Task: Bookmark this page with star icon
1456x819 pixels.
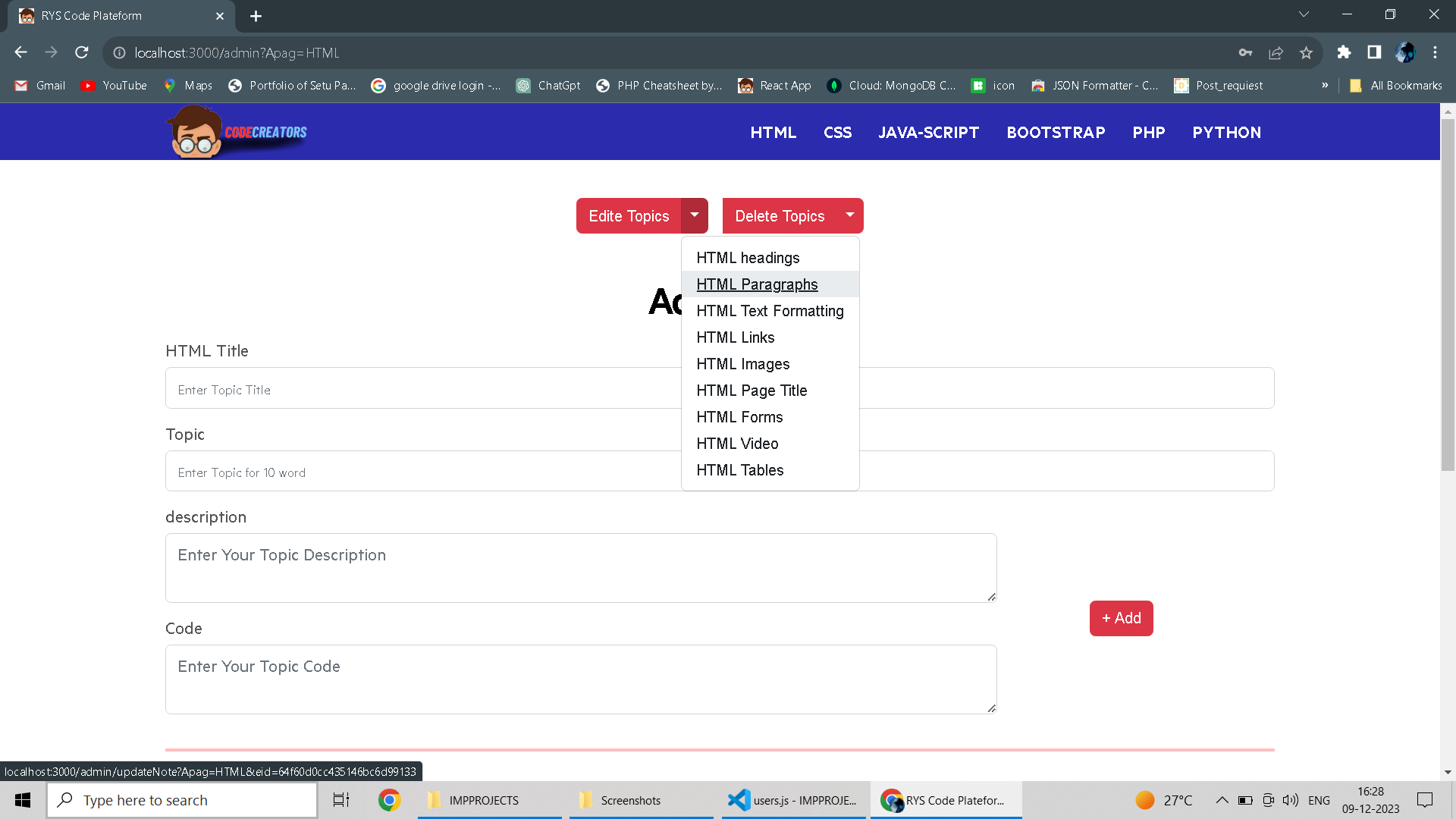Action: pyautogui.click(x=1306, y=52)
